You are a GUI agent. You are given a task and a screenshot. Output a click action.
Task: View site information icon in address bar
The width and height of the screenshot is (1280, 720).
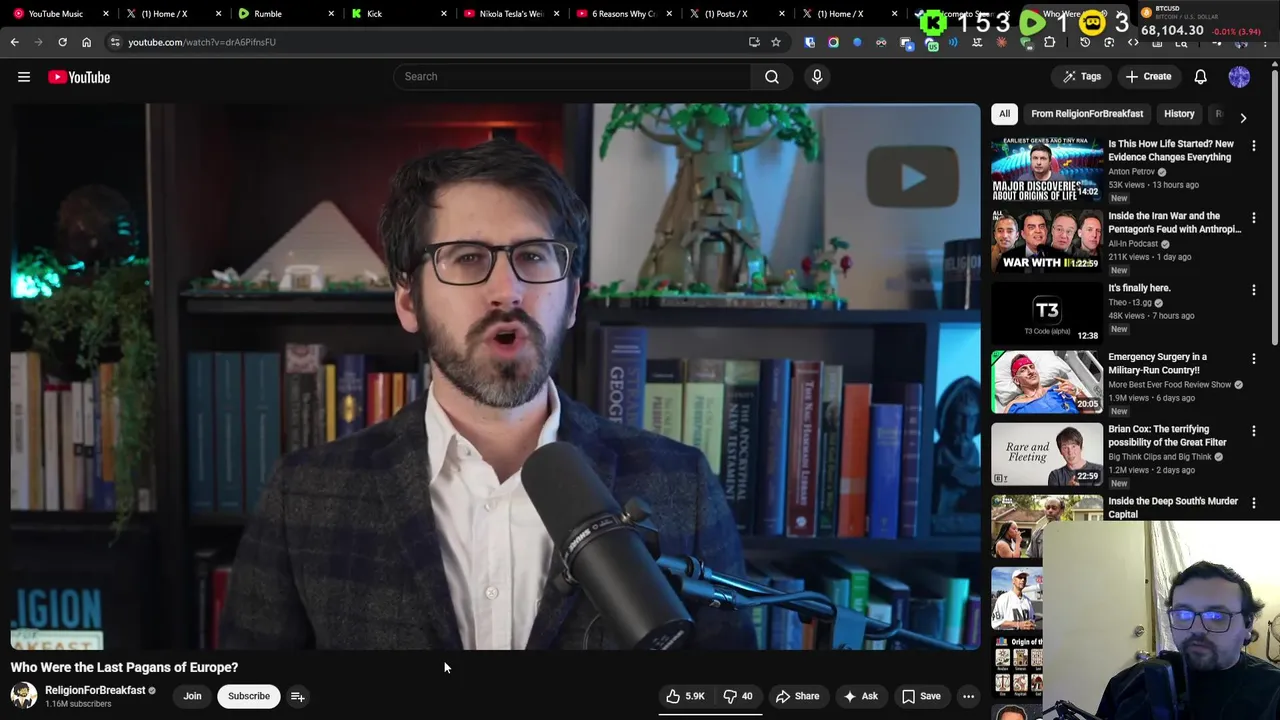pos(115,42)
